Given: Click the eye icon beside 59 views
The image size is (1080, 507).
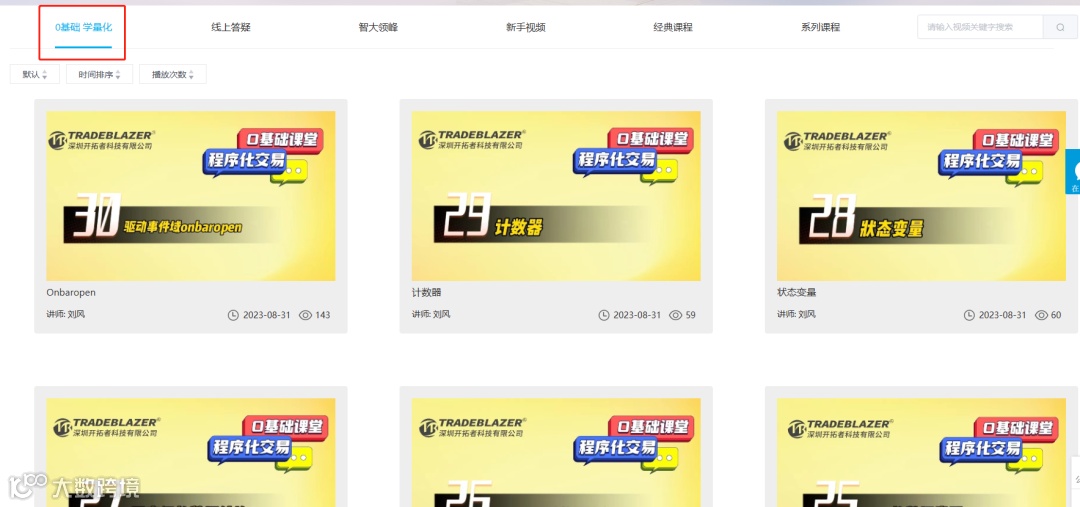Looking at the screenshot, I should click(676, 315).
